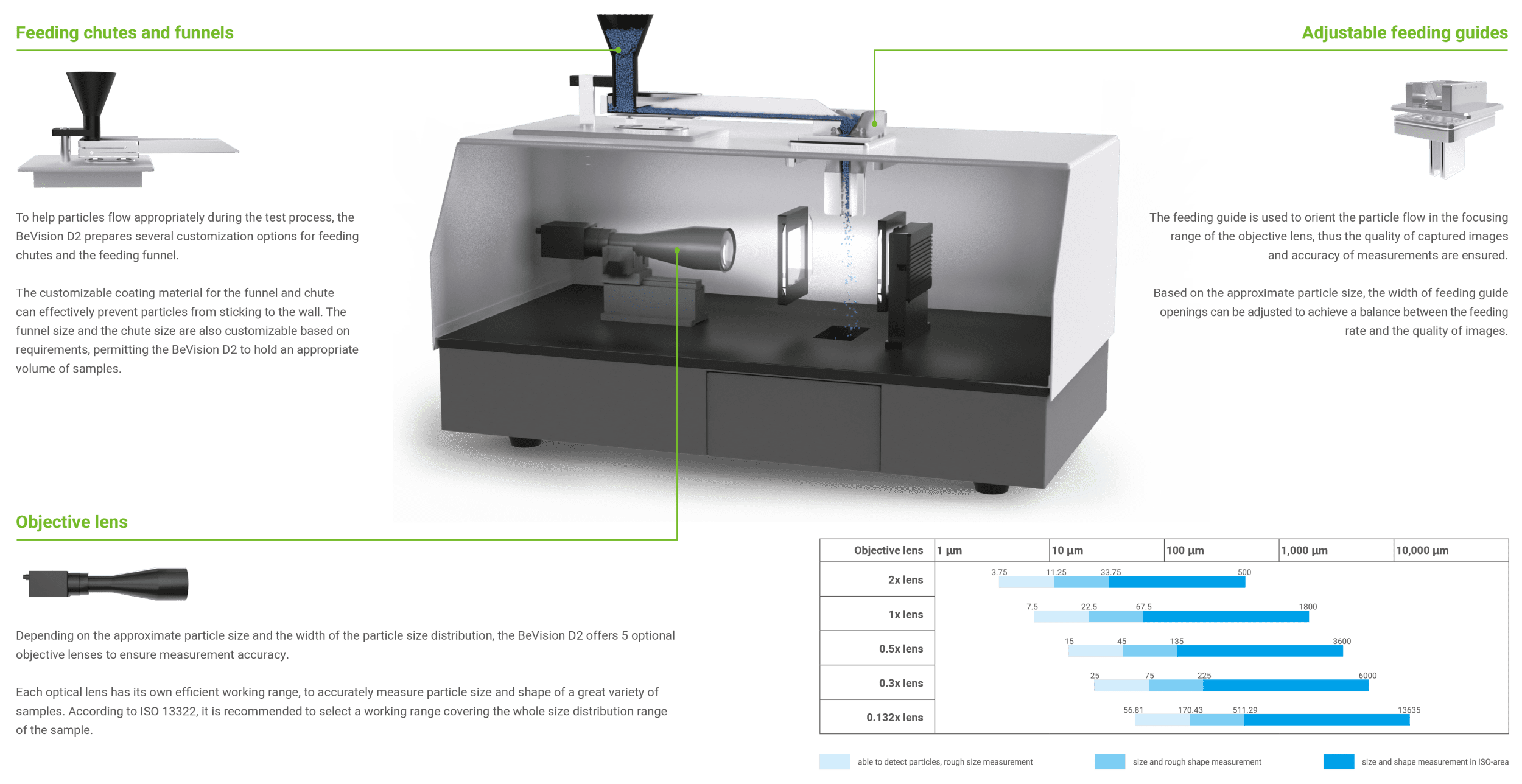The width and height of the screenshot is (1522, 784).
Task: Click the paragraph starting 'The customizable coating material'
Action: coord(188,331)
